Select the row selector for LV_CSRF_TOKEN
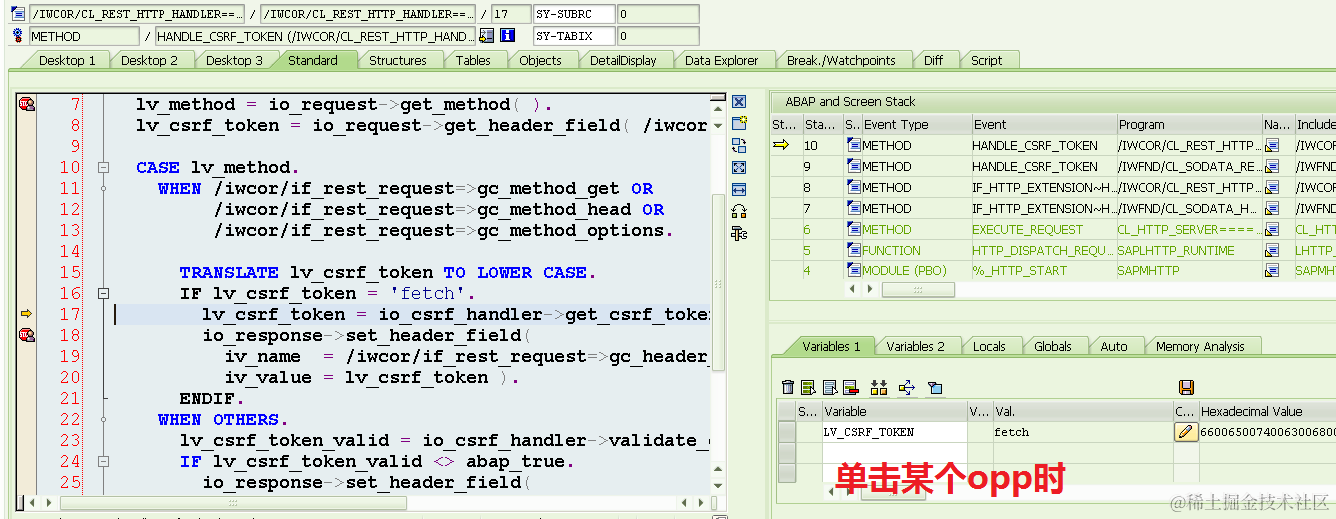This screenshot has width=1336, height=519. pyautogui.click(x=787, y=432)
